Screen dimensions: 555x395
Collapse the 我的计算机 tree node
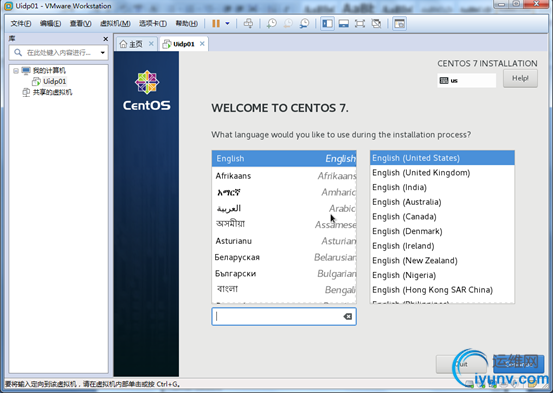(16, 71)
